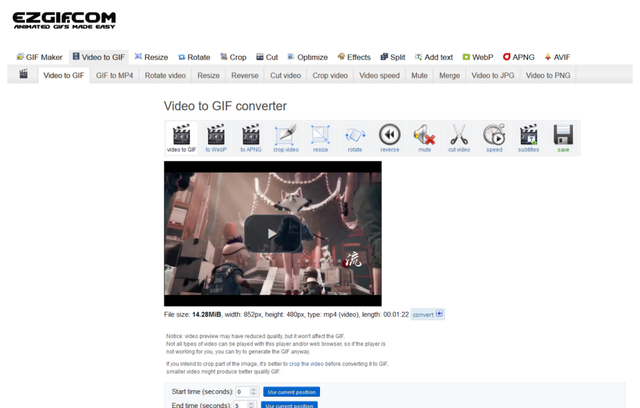Open the Reverse subtab

245,75
